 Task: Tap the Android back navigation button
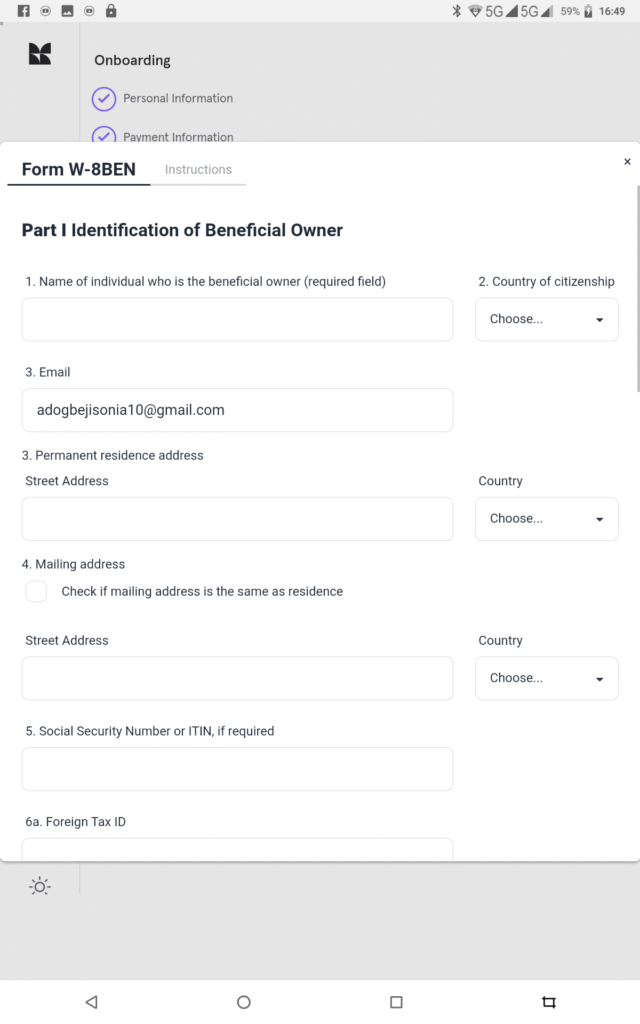pyautogui.click(x=91, y=1002)
